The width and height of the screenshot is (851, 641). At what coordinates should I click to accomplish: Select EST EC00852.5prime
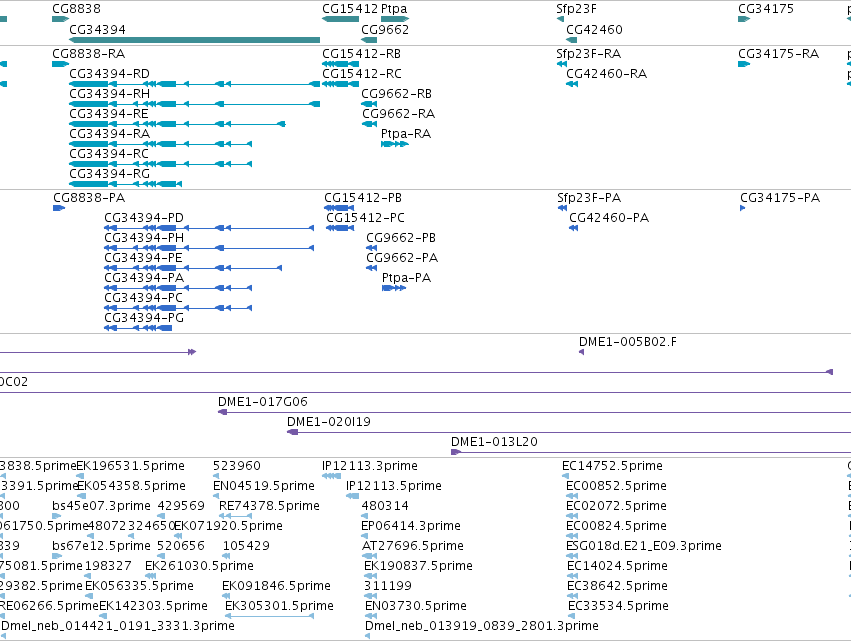617,486
